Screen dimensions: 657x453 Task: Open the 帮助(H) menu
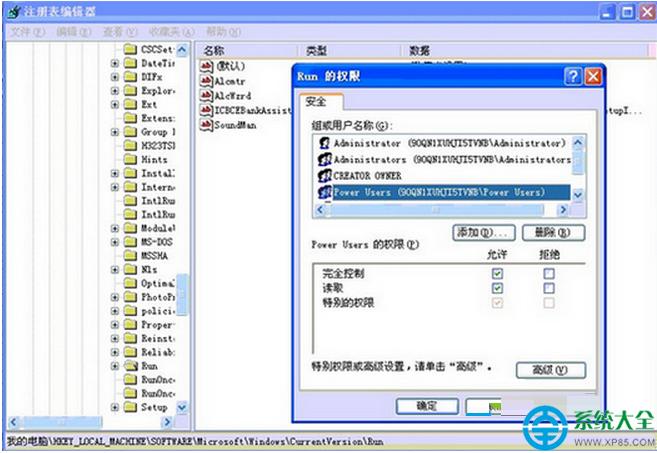223,32
